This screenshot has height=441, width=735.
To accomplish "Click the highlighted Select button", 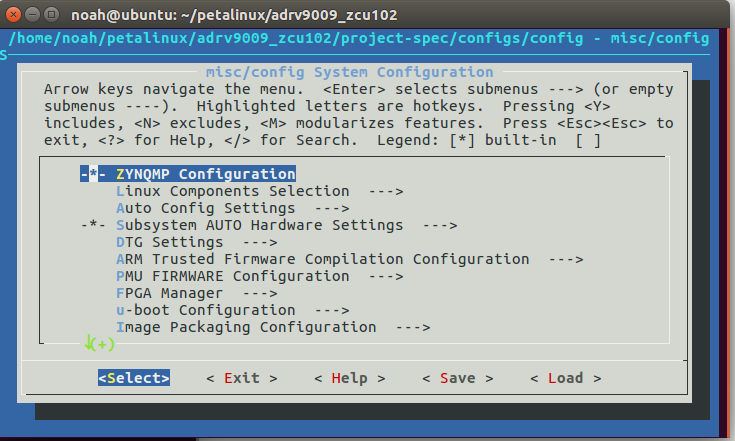I will click(134, 378).
